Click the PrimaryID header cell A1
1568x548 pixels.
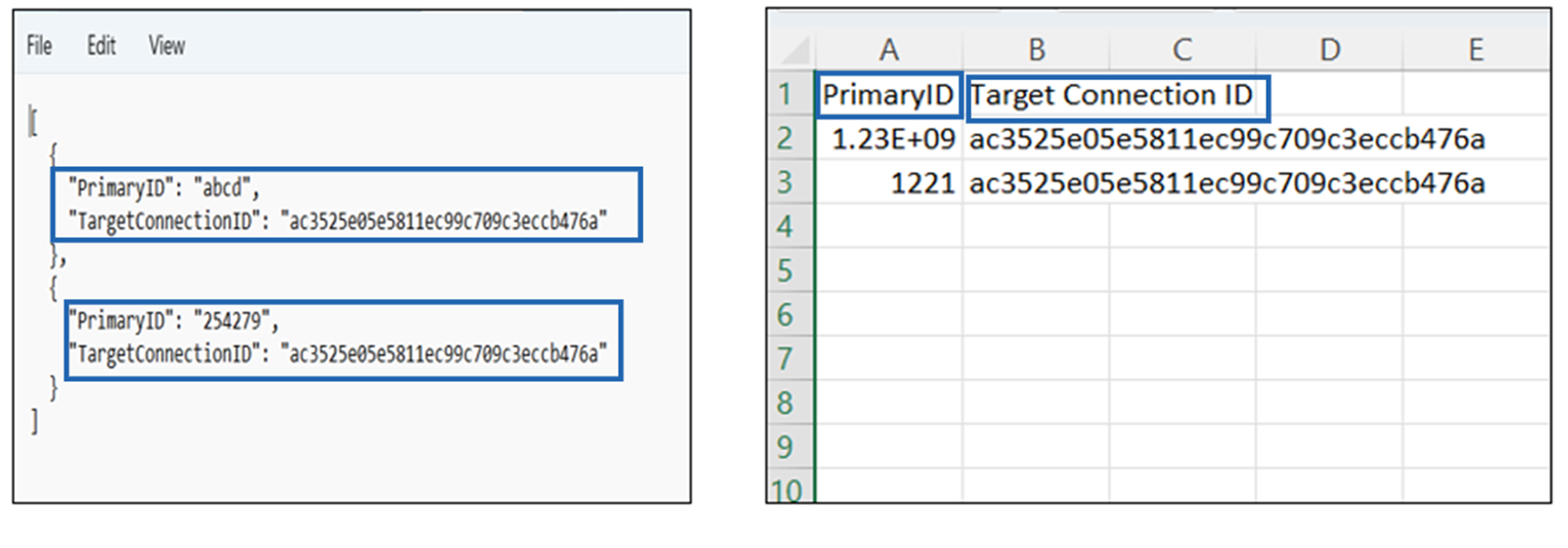tap(889, 96)
